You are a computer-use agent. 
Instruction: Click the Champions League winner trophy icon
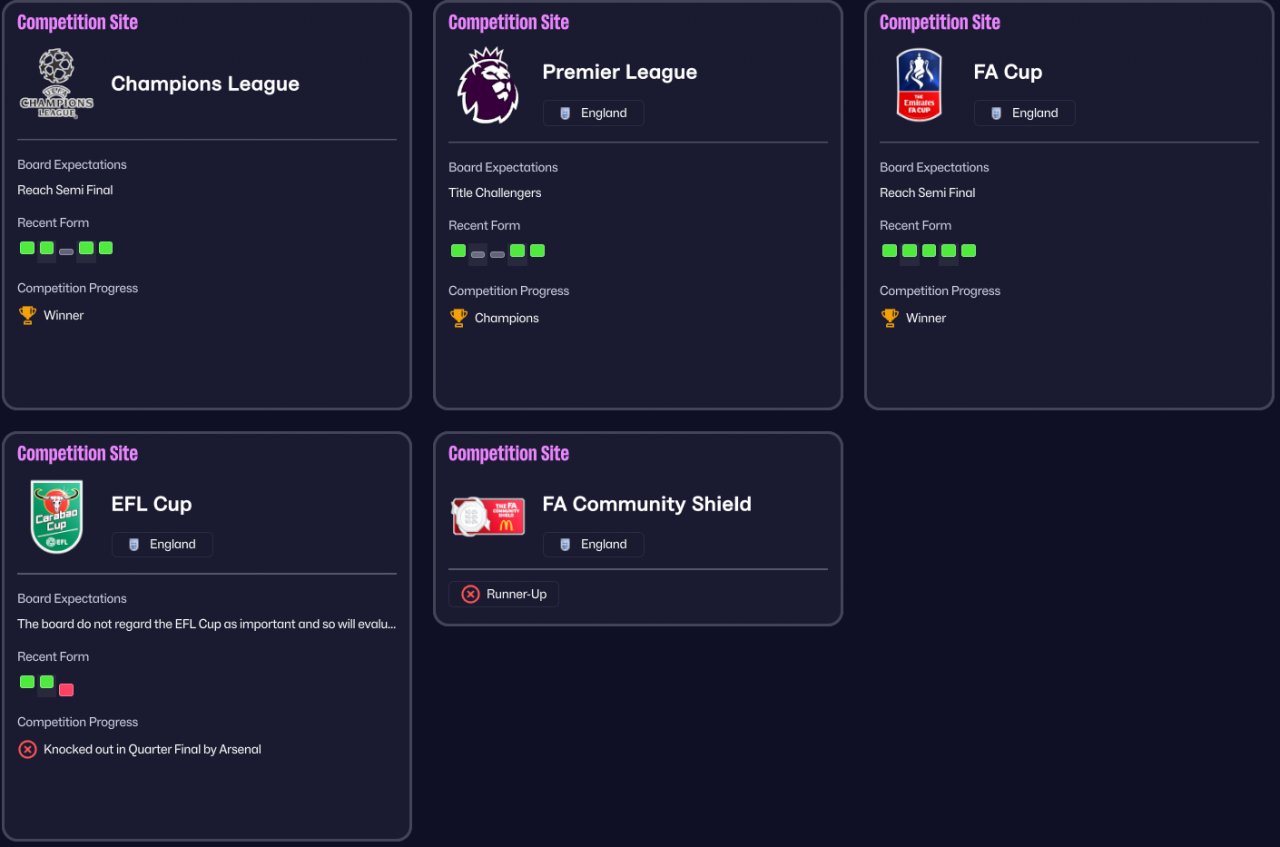(27, 315)
